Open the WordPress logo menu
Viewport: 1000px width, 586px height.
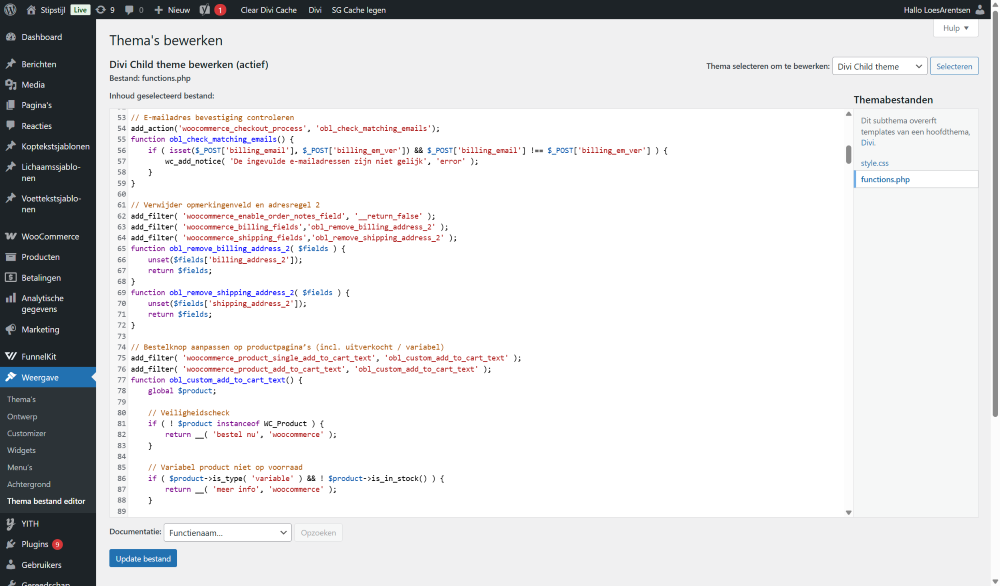(10, 10)
